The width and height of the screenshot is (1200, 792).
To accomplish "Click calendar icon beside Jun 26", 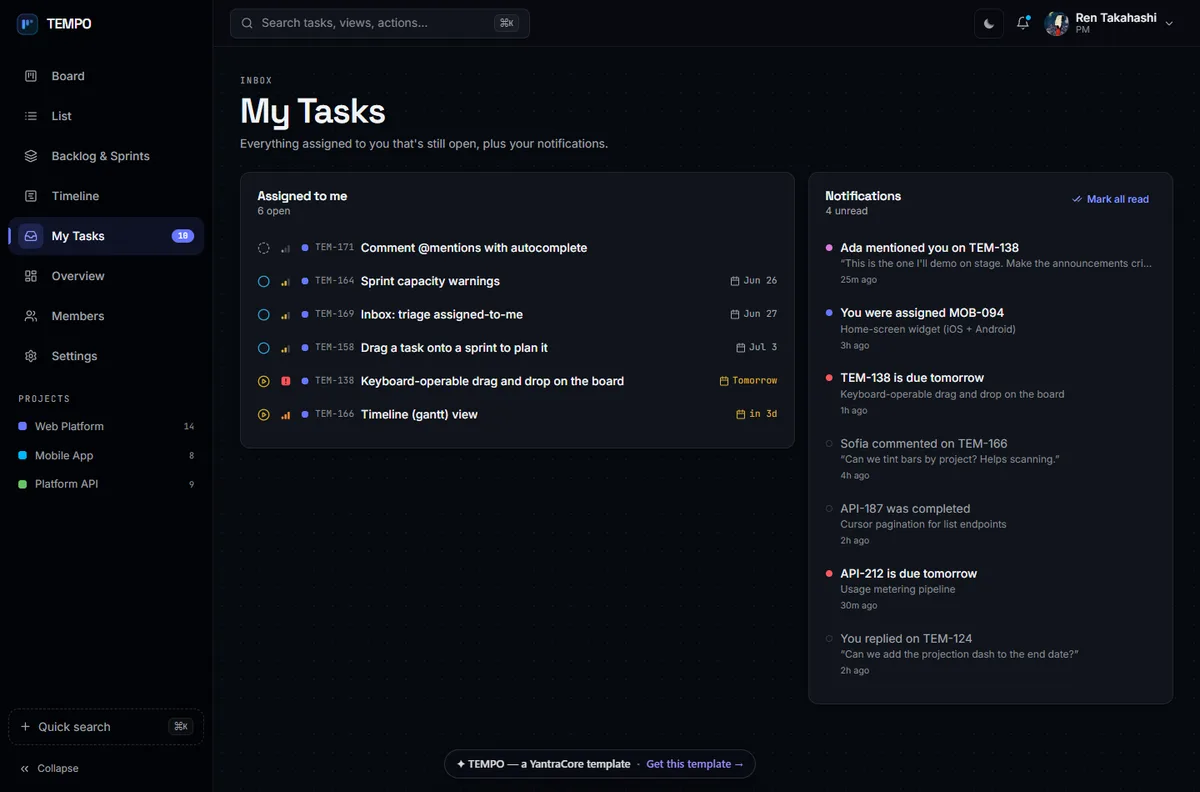I will [735, 281].
